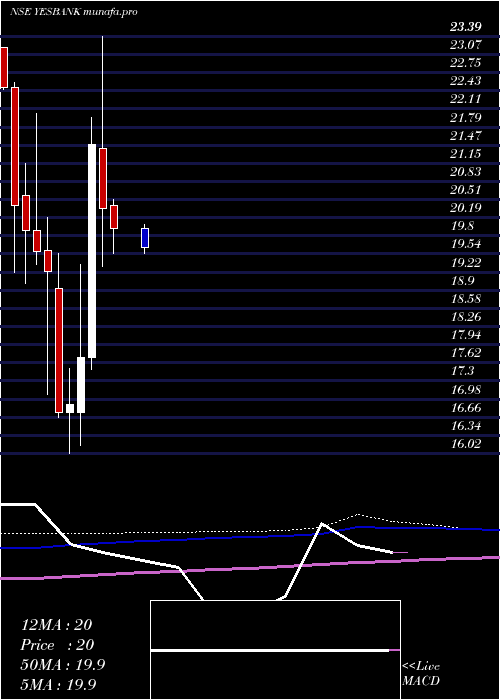Click the NSE YESBANK munafa.pro title
This screenshot has width=500, height=700.
[73, 12]
